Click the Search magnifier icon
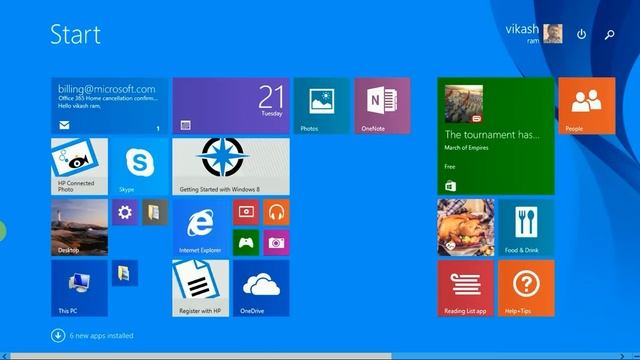This screenshot has width=640, height=360. [609, 35]
